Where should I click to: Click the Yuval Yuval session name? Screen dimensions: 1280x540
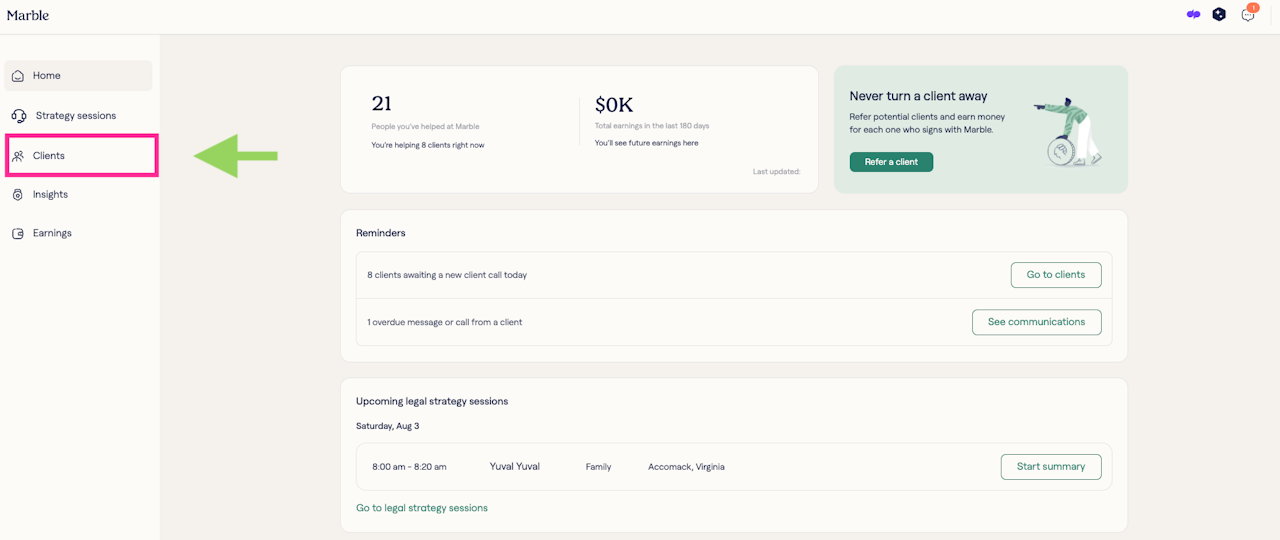[514, 467]
